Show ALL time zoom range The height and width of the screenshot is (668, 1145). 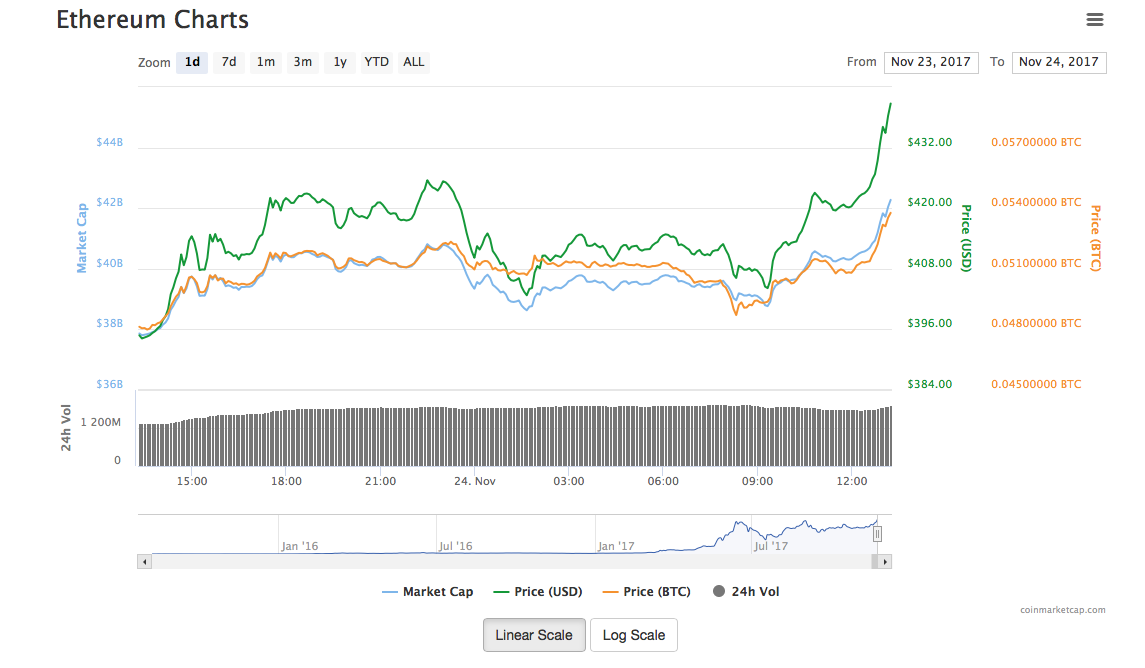414,62
